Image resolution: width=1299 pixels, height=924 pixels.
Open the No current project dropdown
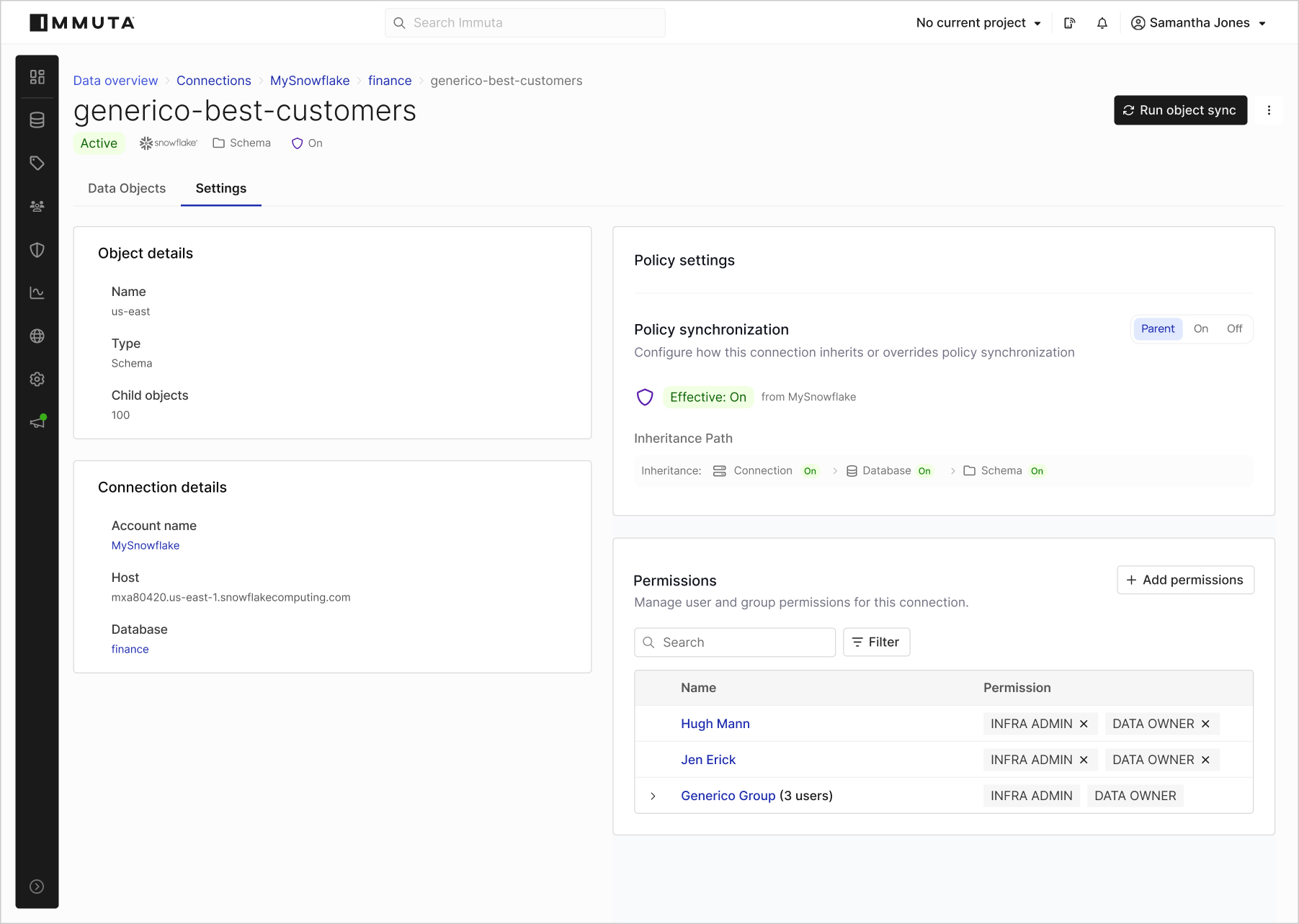978,23
